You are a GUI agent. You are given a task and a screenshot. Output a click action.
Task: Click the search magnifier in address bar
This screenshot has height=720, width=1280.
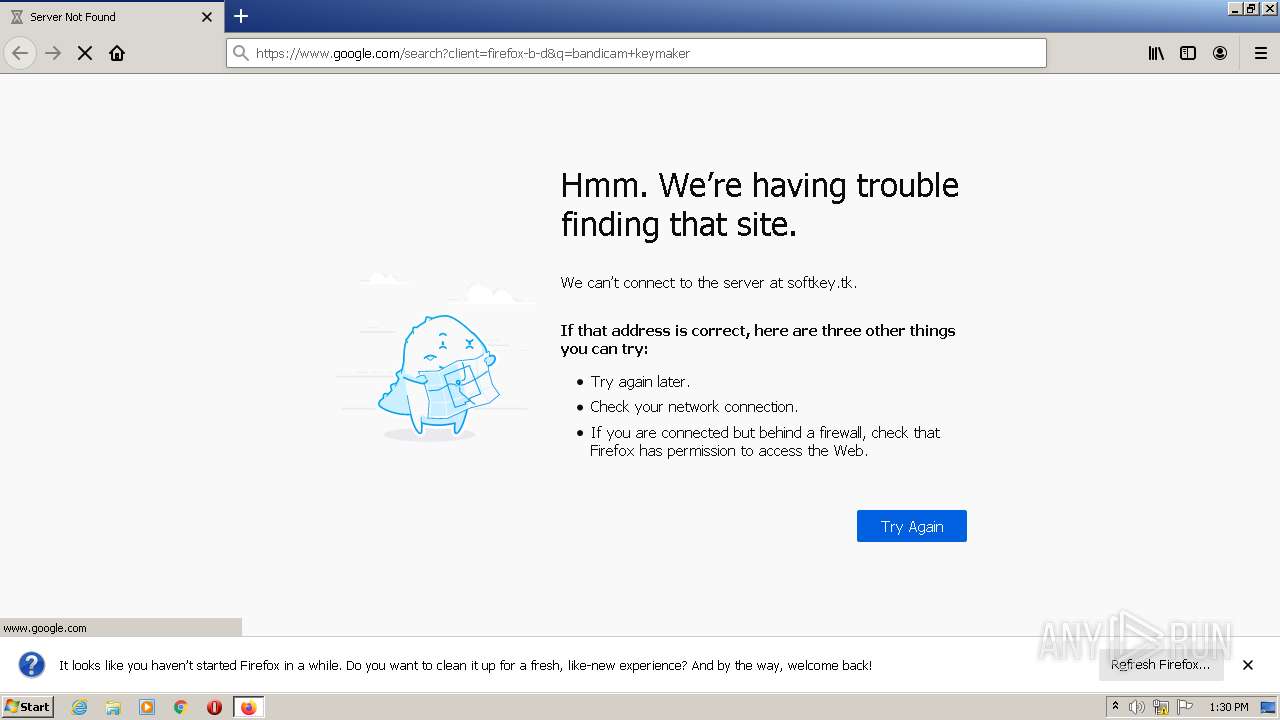241,53
